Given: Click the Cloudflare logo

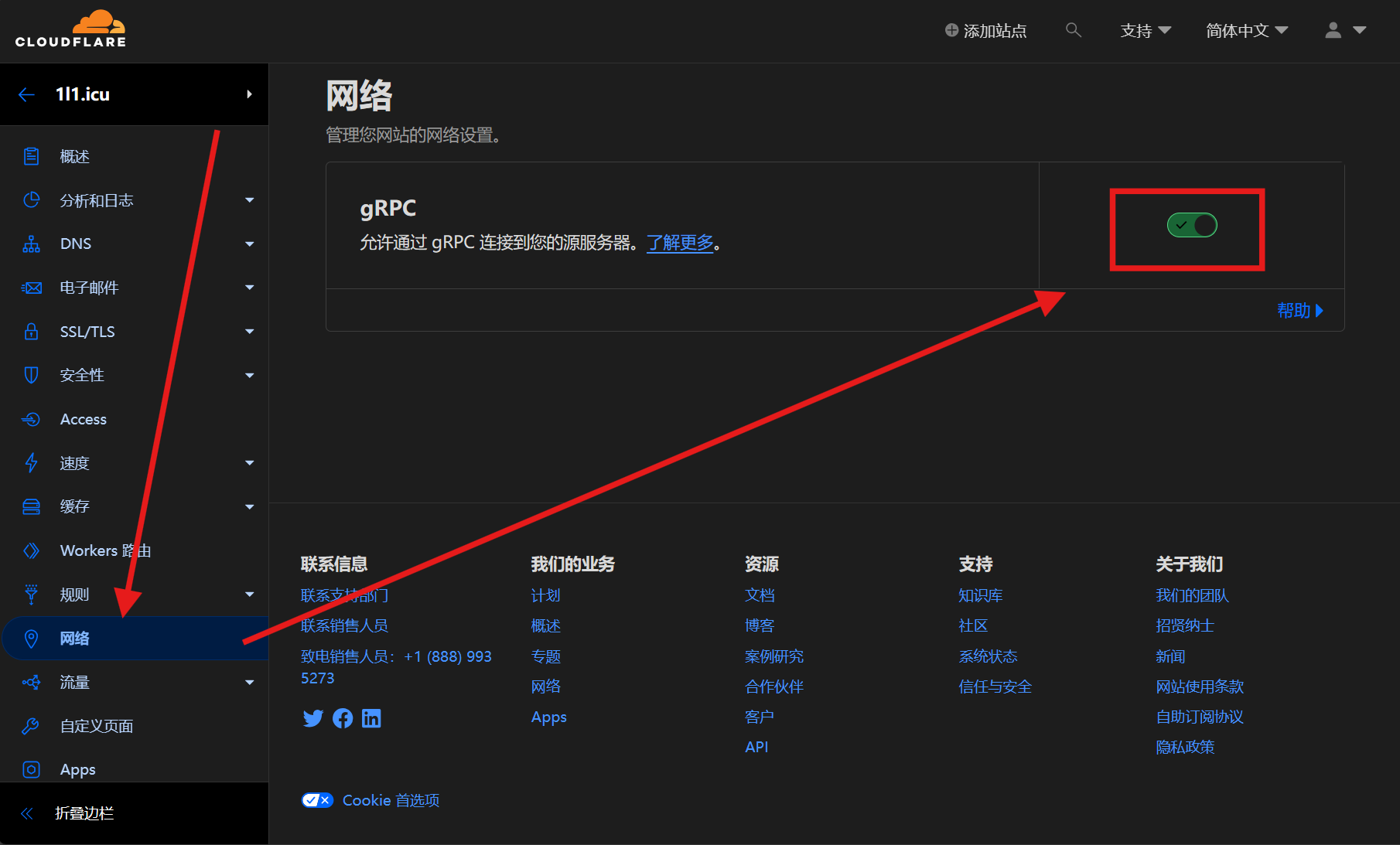Looking at the screenshot, I should (70, 29).
